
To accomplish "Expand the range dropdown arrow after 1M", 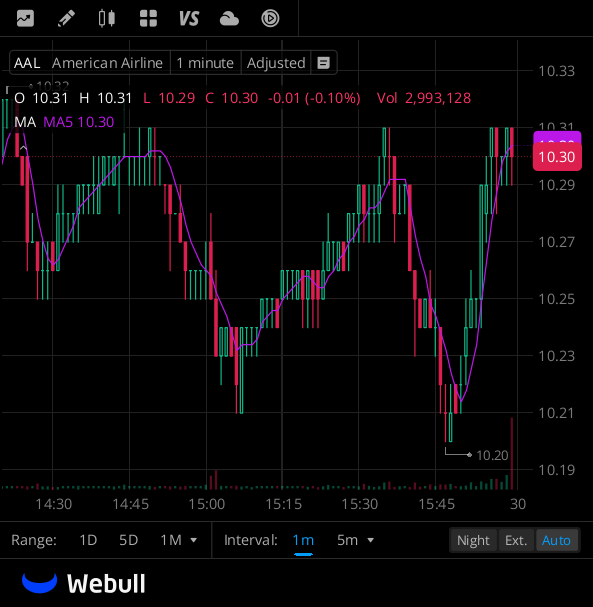I will click(194, 540).
